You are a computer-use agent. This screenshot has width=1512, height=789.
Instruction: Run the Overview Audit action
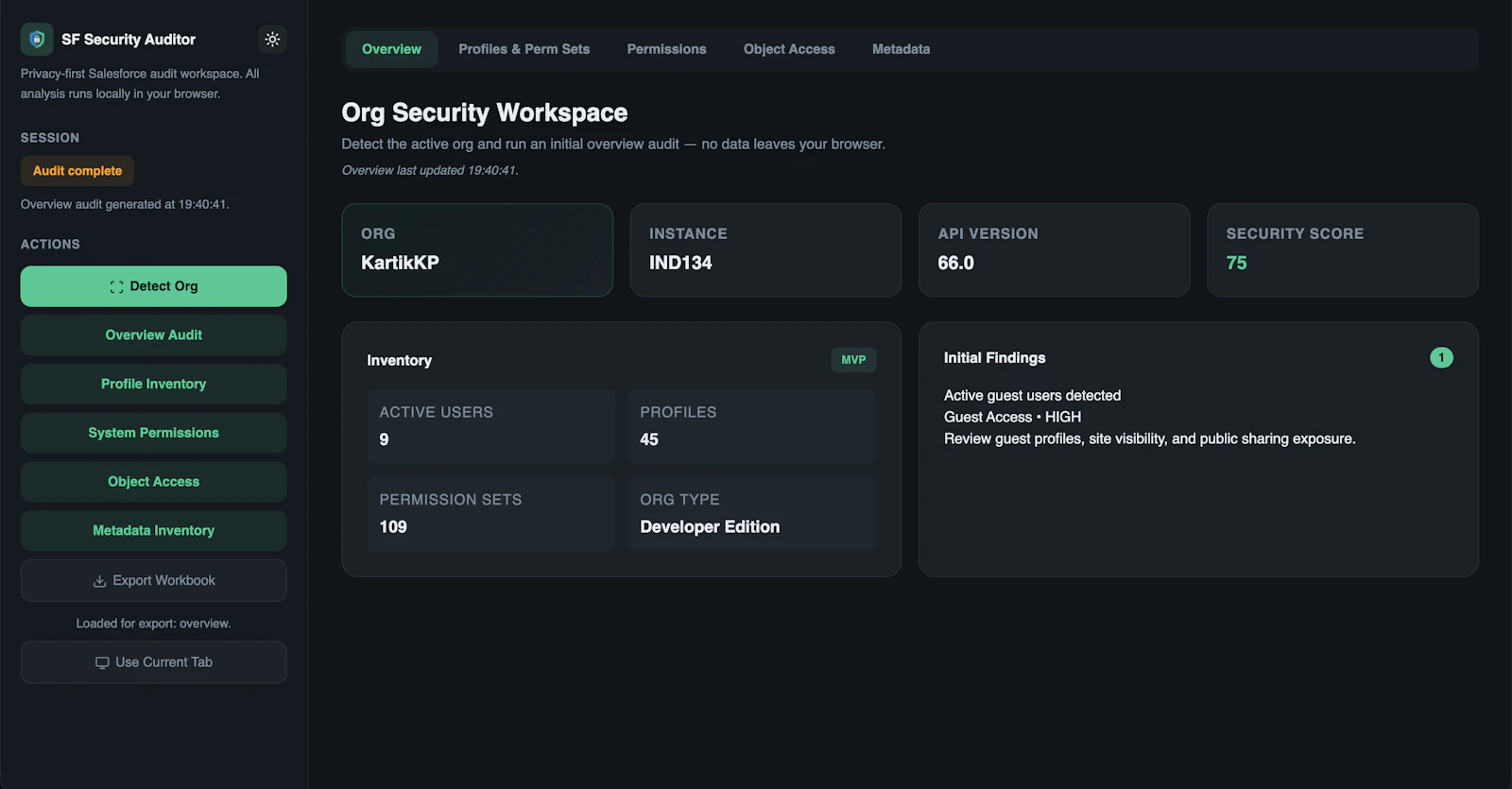[x=153, y=335]
